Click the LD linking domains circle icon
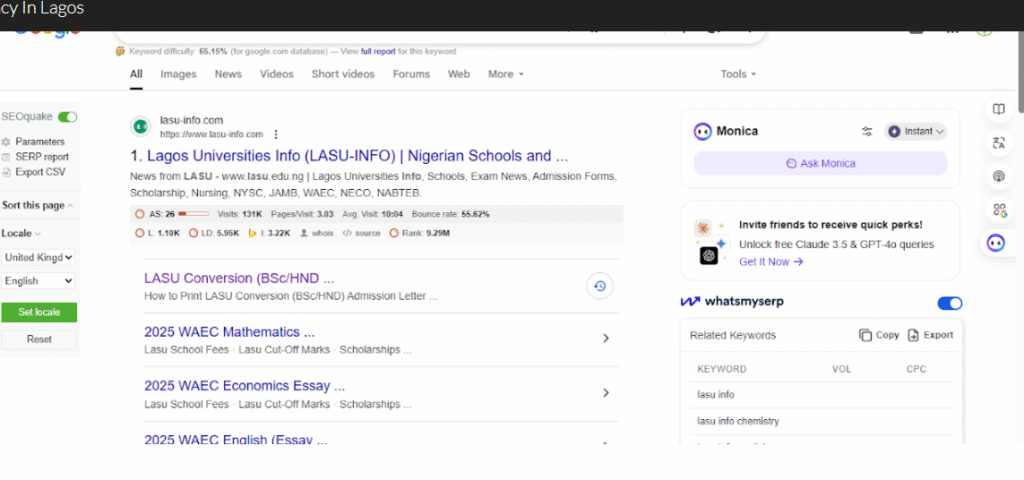Viewport: 1024px width, 480px height. click(193, 233)
